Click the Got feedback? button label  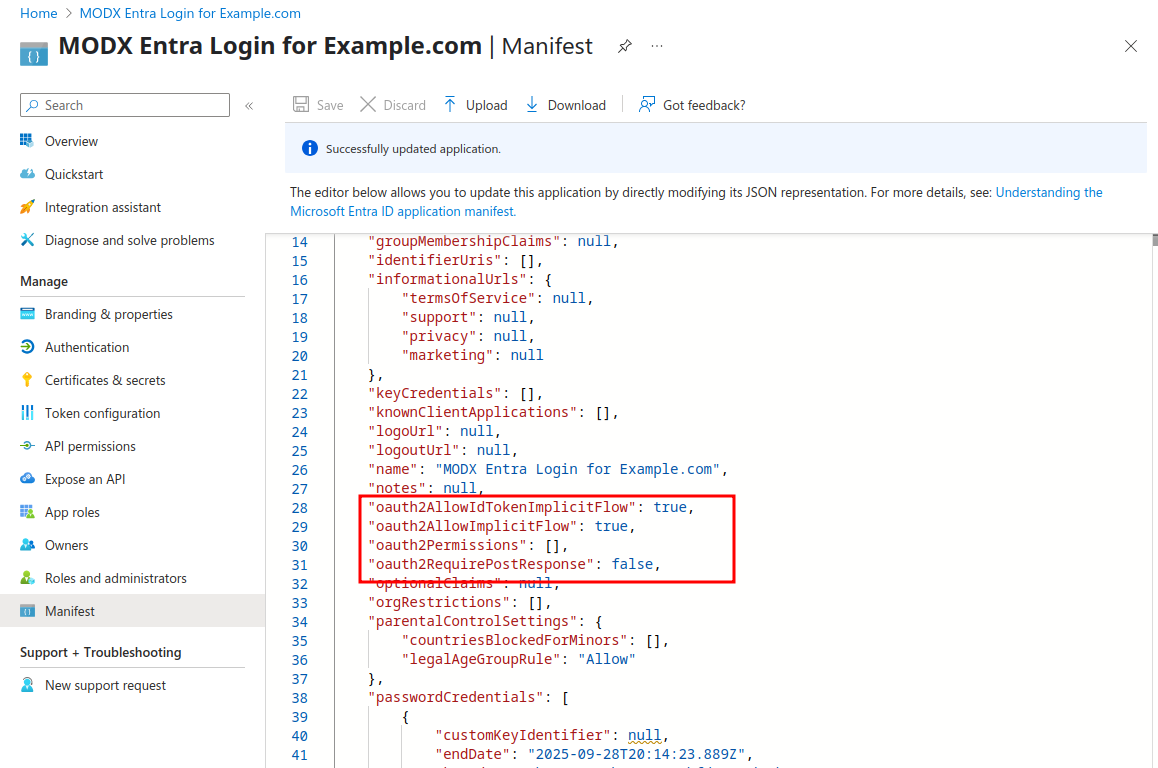coord(705,105)
